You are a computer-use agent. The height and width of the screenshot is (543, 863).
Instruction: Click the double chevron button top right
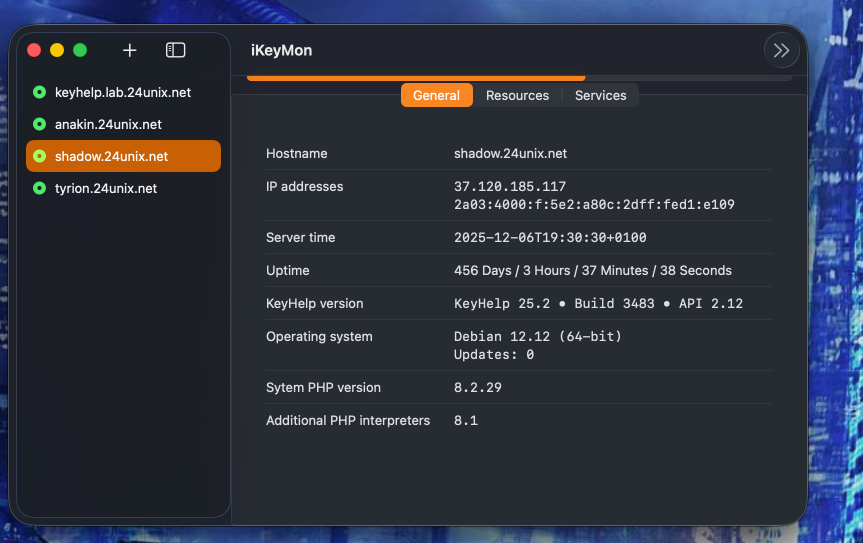click(x=781, y=51)
